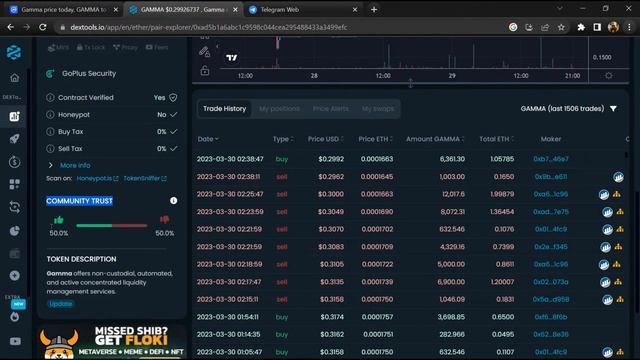
Task: Click the plus circle sidebar icon
Action: coord(15,276)
